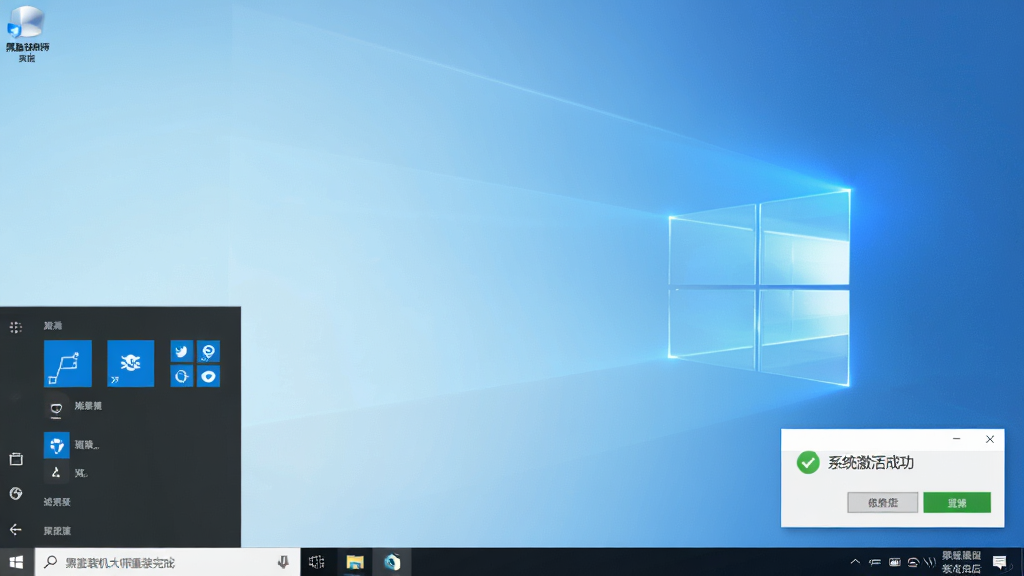Click the green button in the 系统激活成功 dialog
Viewport: 1024px width, 576px height.
coord(957,502)
